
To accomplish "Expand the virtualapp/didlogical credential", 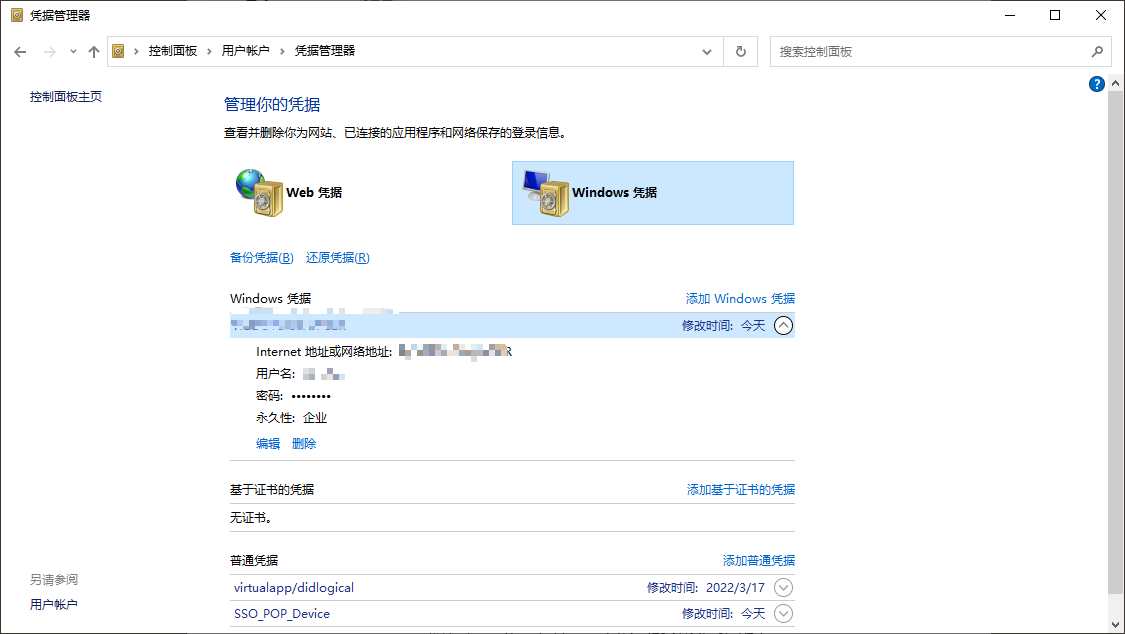I will [783, 587].
